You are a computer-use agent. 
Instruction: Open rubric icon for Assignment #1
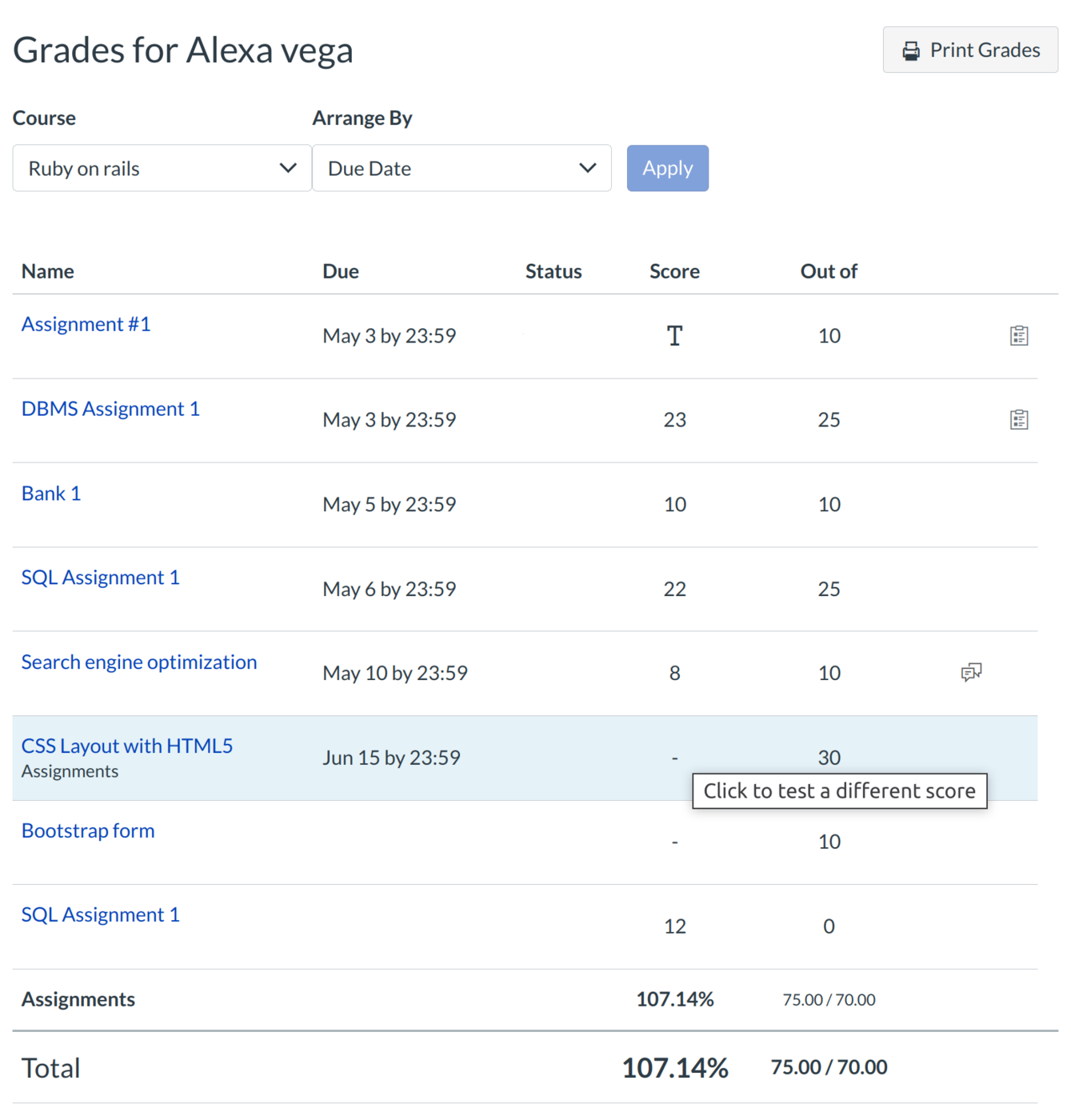tap(1018, 336)
